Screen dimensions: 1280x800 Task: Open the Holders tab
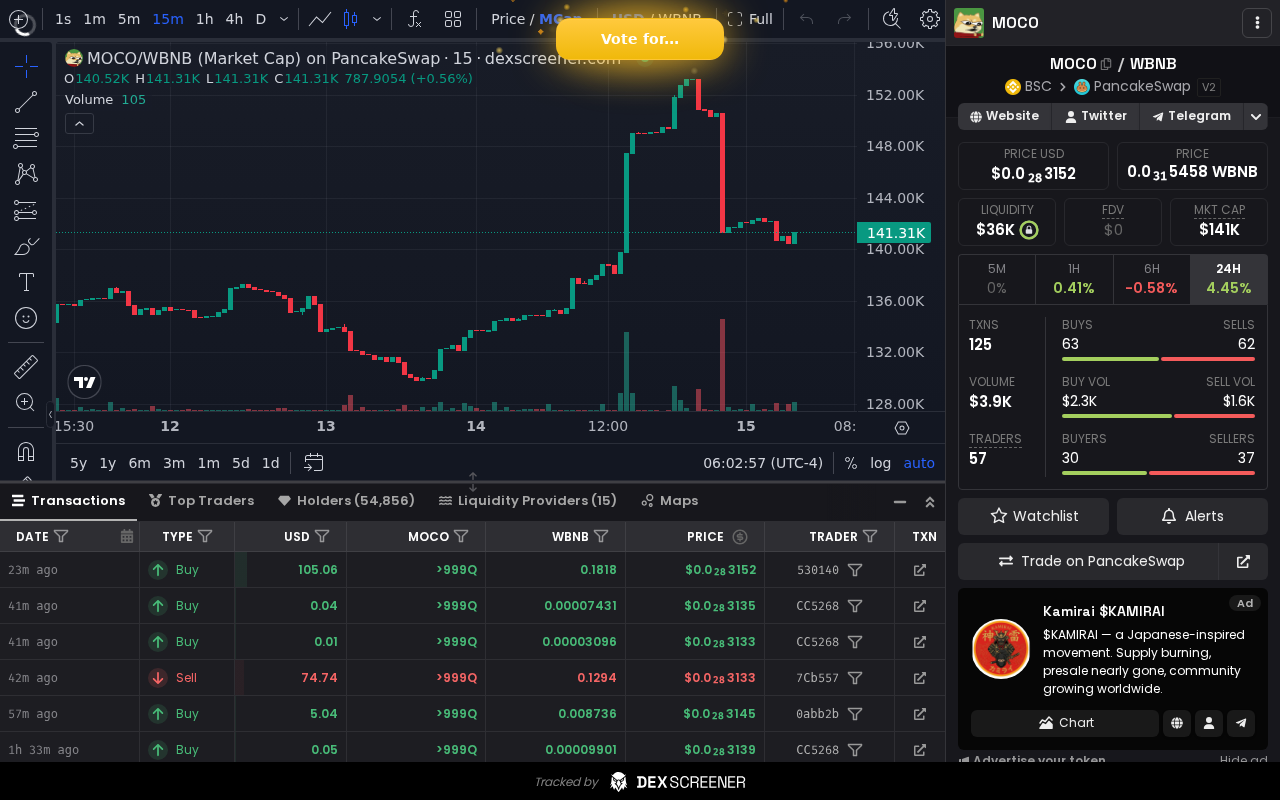pyautogui.click(x=346, y=501)
